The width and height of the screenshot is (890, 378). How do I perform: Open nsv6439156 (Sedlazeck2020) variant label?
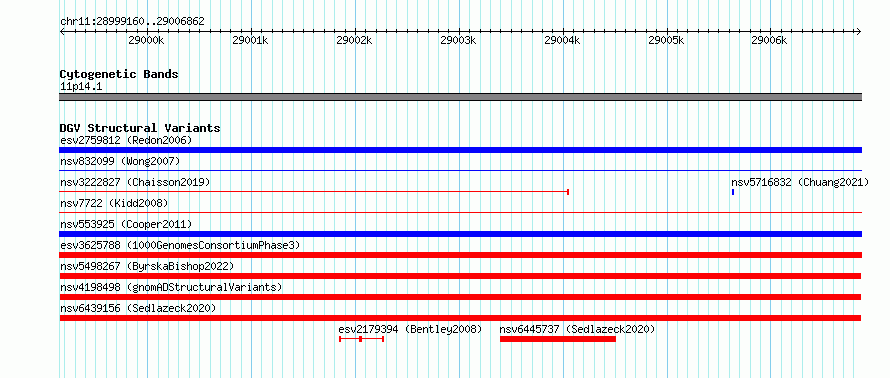[x=138, y=308]
